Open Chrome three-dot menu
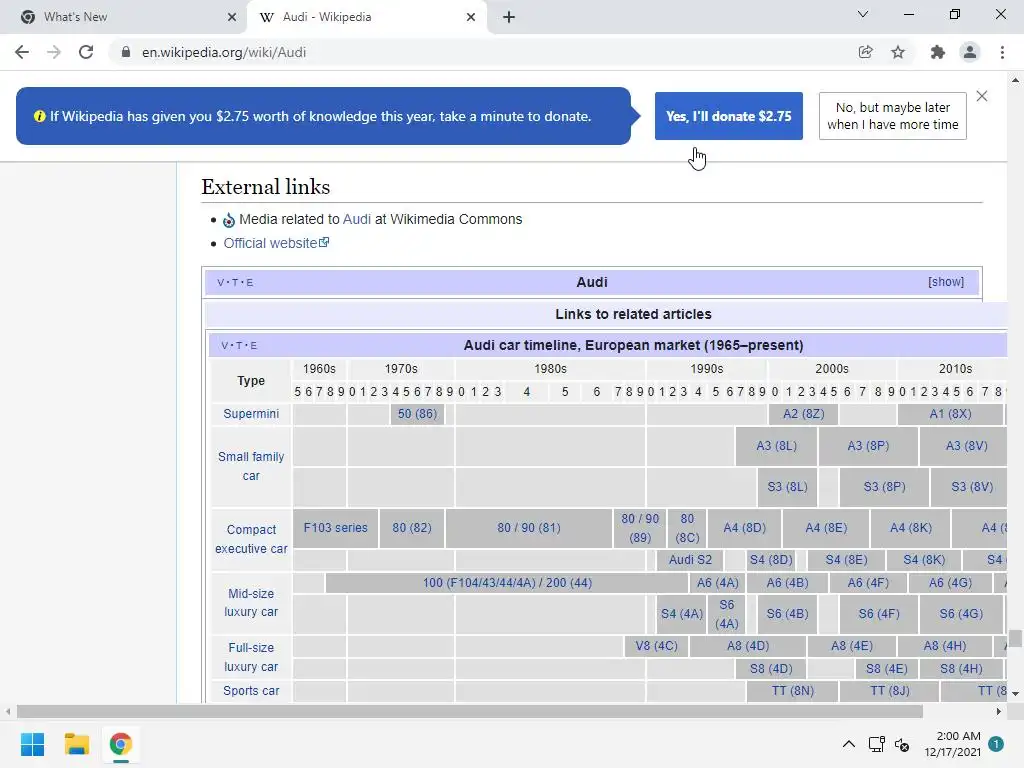Viewport: 1024px width, 768px height. (x=1002, y=52)
